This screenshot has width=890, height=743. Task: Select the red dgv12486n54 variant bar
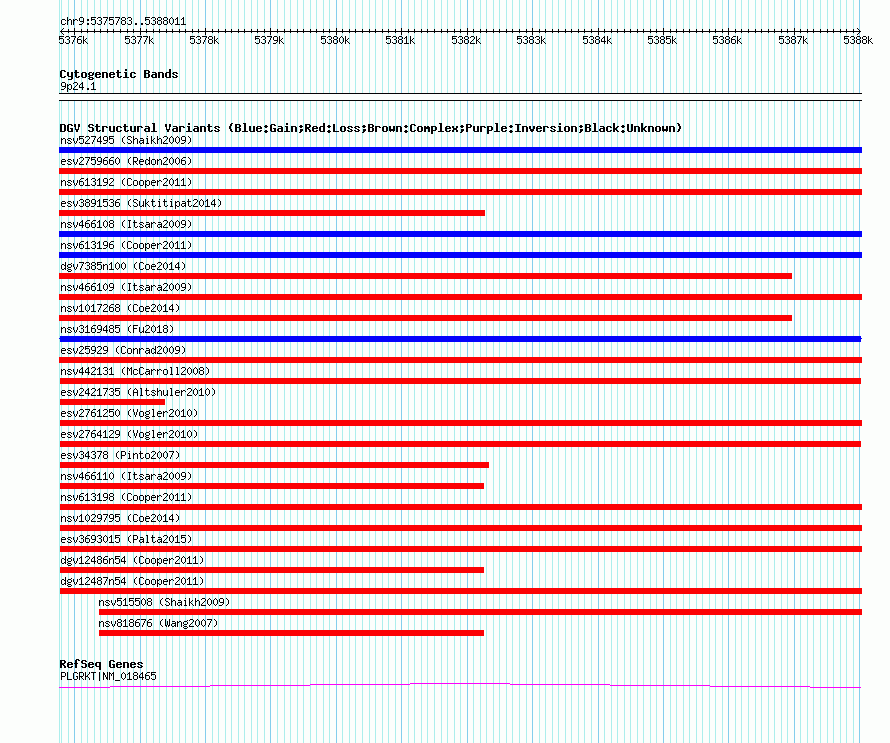[x=271, y=570]
